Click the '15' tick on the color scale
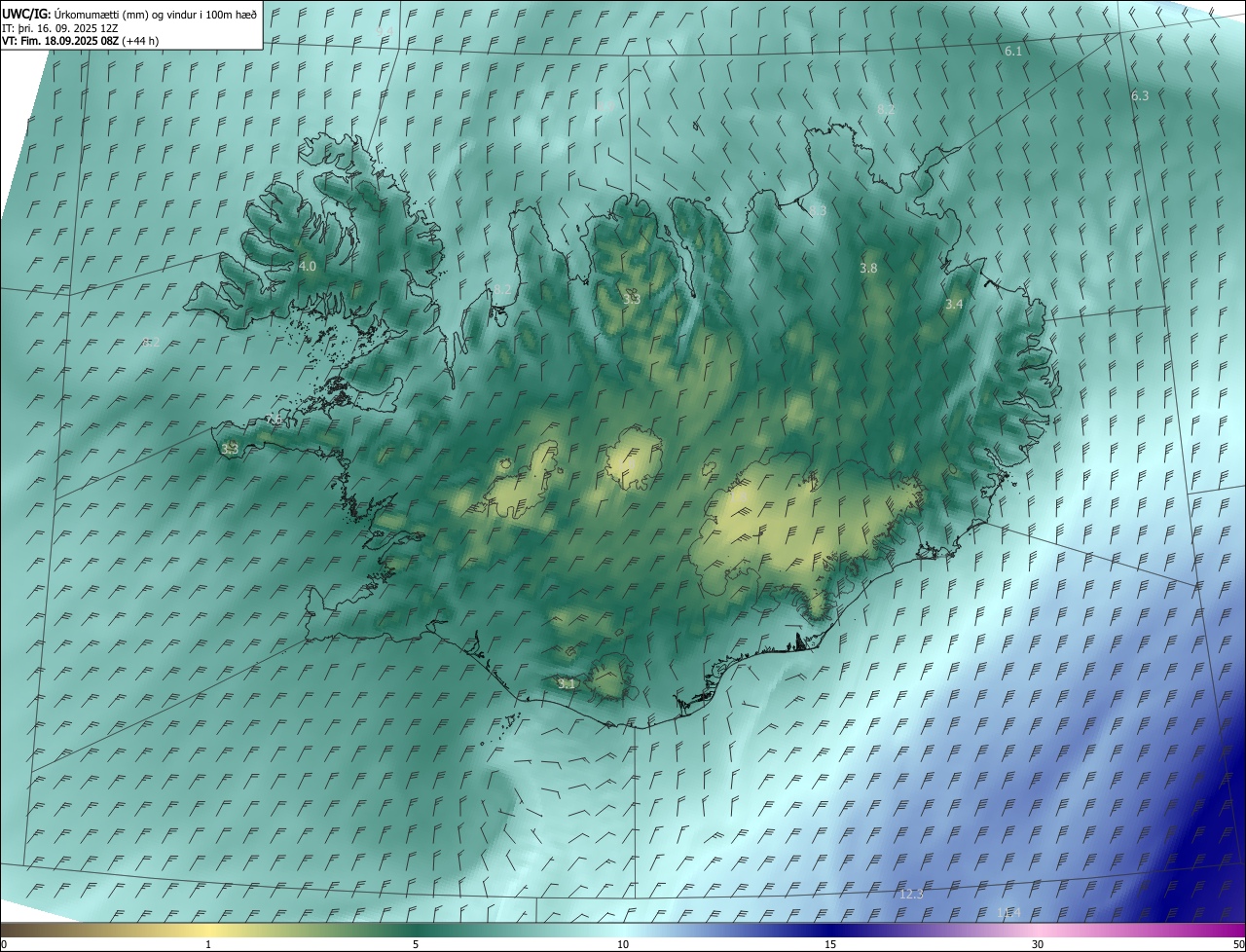Screen dimensions: 1246x952 tap(830, 945)
